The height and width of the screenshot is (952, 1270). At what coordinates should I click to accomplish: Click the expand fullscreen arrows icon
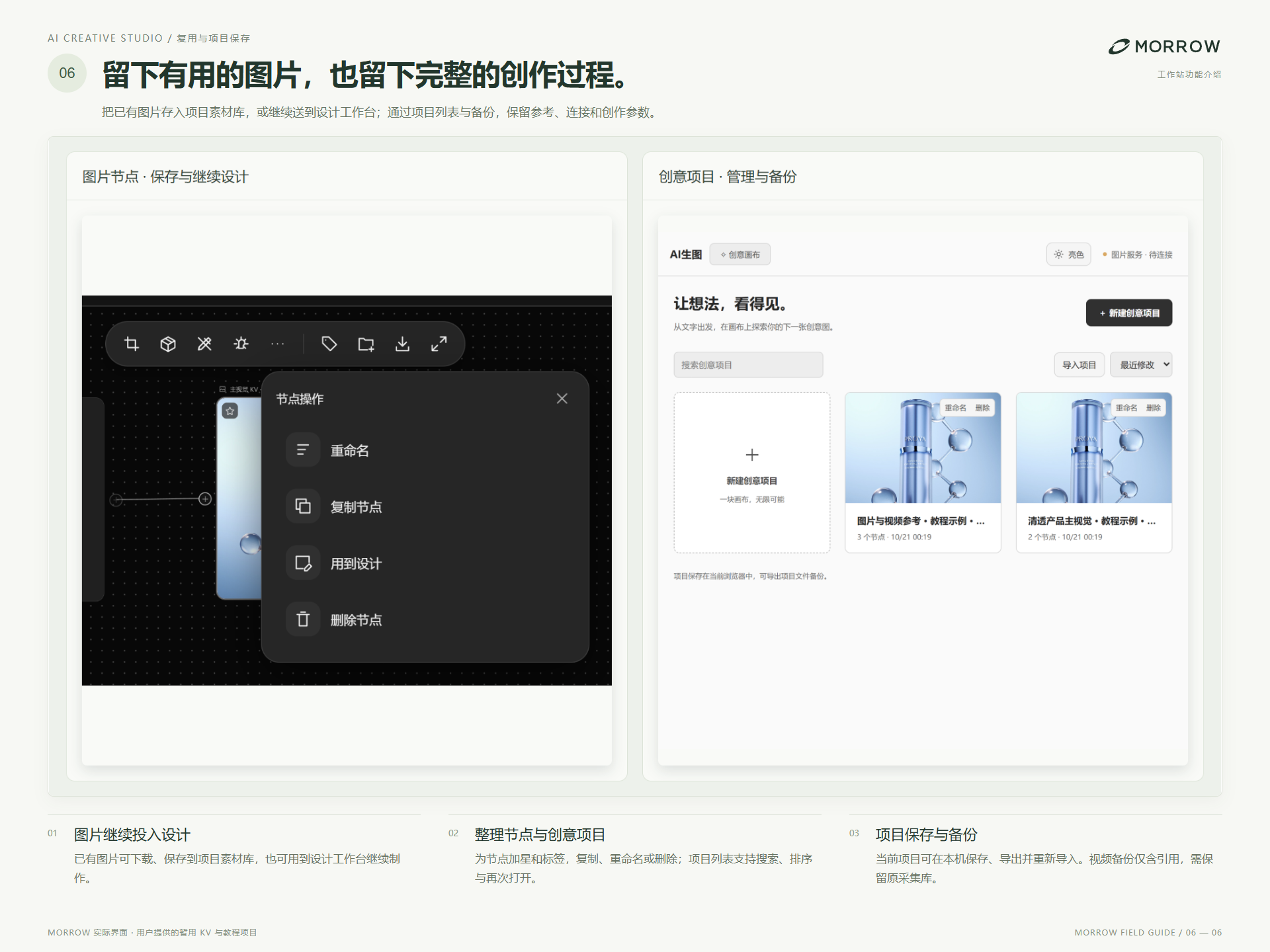pos(439,344)
